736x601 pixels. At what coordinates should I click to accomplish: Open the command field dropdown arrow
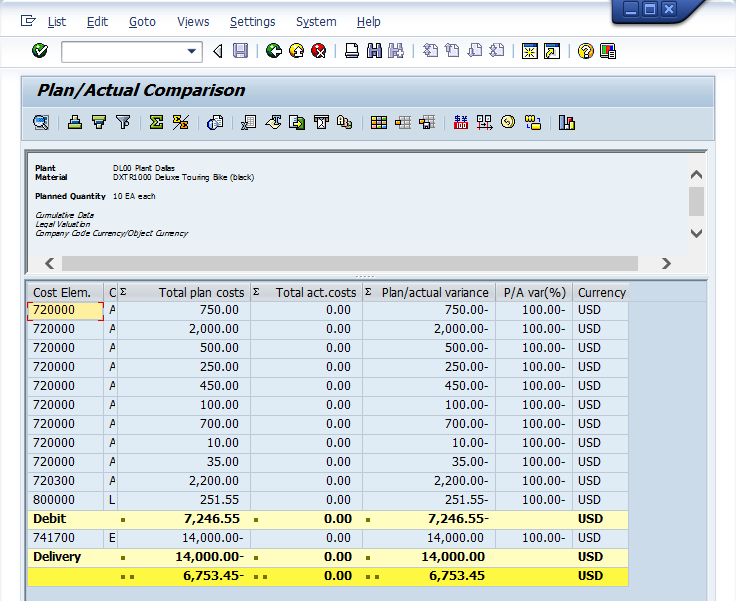192,51
